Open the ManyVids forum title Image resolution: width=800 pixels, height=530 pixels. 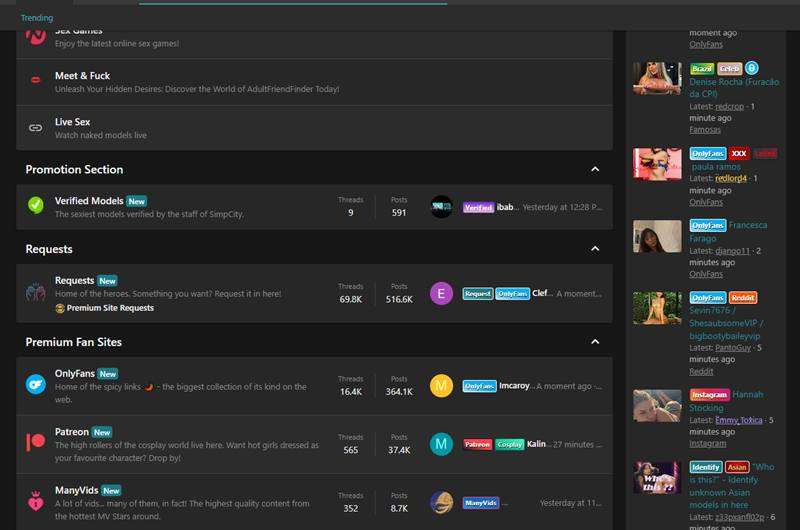click(77, 490)
